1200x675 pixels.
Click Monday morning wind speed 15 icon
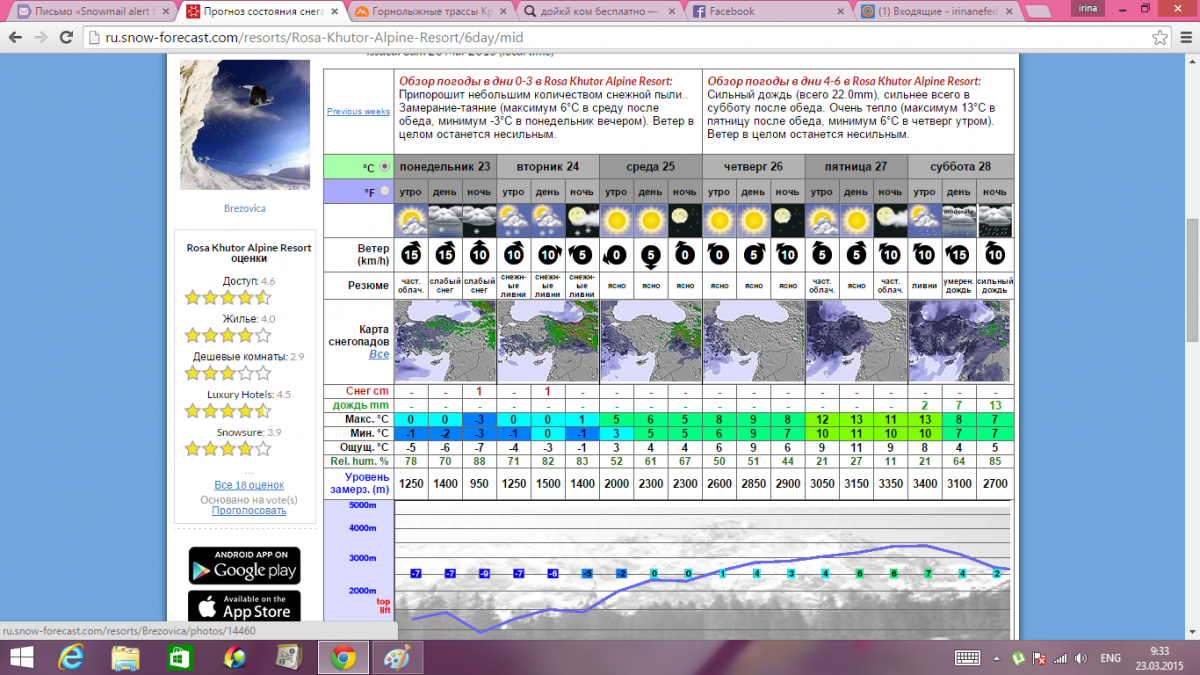coord(411,254)
